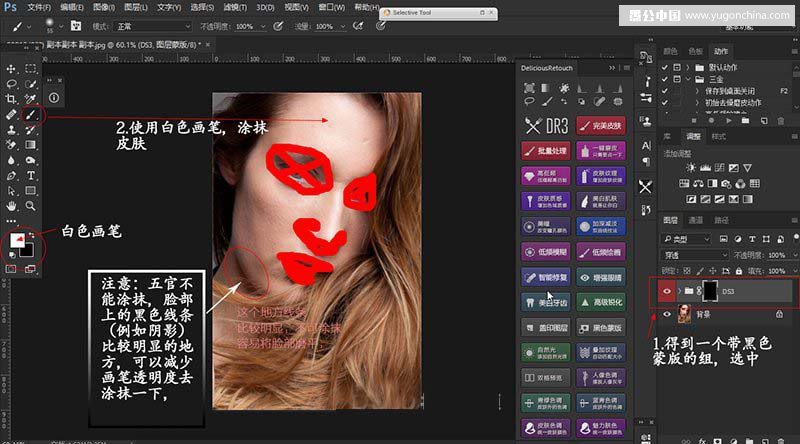Viewport: 800px width, 444px height.
Task: Select the Gradient tool
Action: [31, 145]
